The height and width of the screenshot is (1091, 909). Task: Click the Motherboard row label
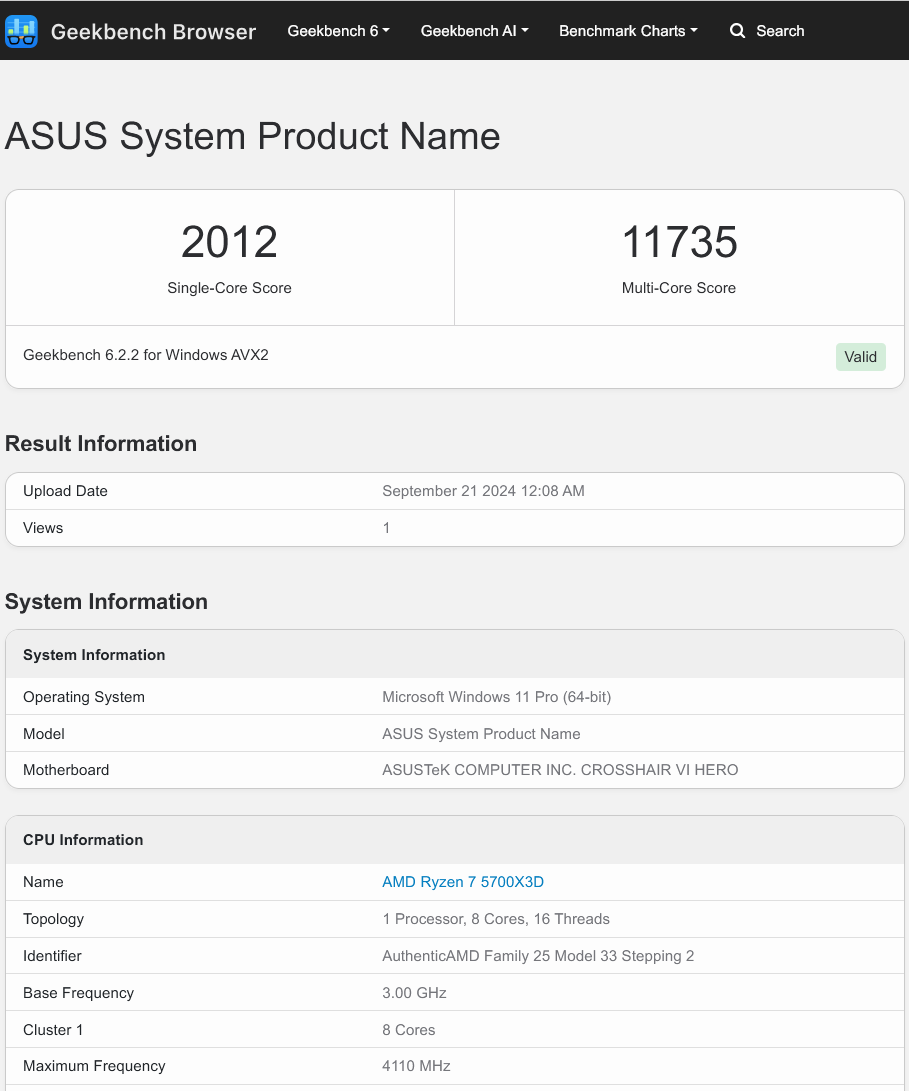(x=66, y=770)
